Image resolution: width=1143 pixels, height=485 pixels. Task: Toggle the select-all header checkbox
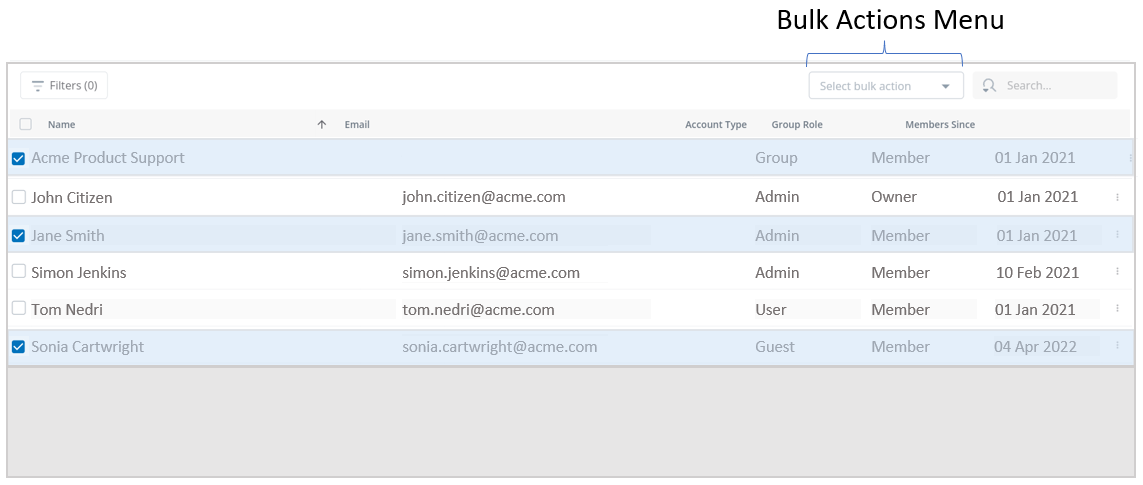tap(26, 125)
